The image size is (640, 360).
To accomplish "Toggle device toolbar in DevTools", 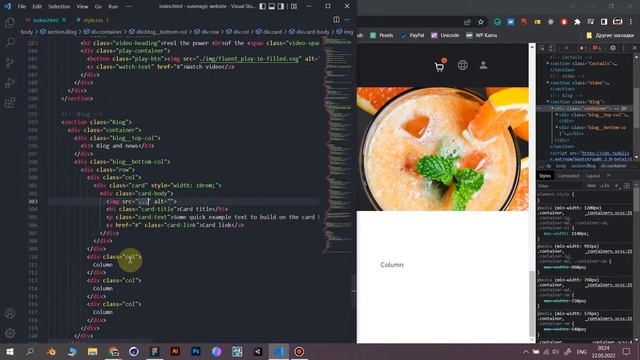I will pyautogui.click(x=551, y=48).
